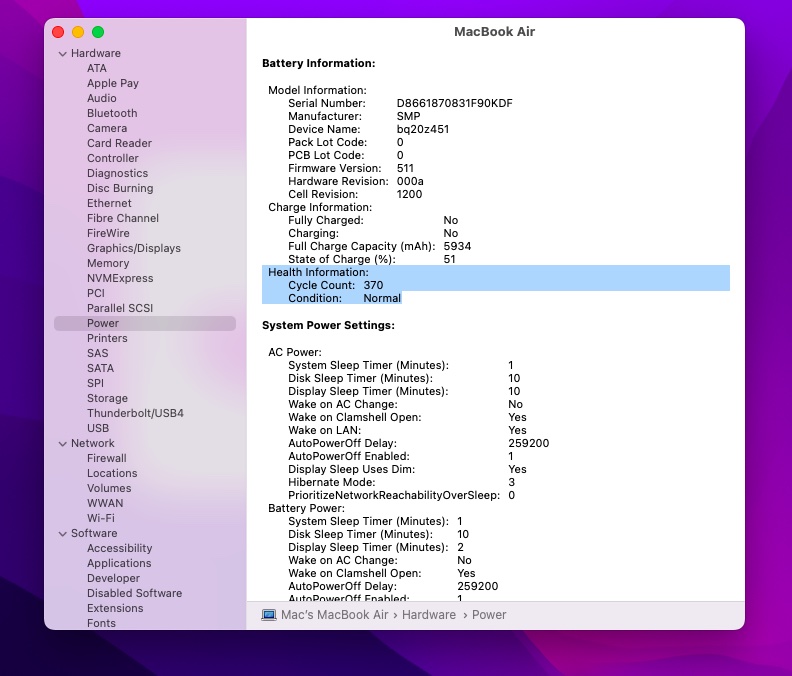Open Firewall under Network

[106, 458]
